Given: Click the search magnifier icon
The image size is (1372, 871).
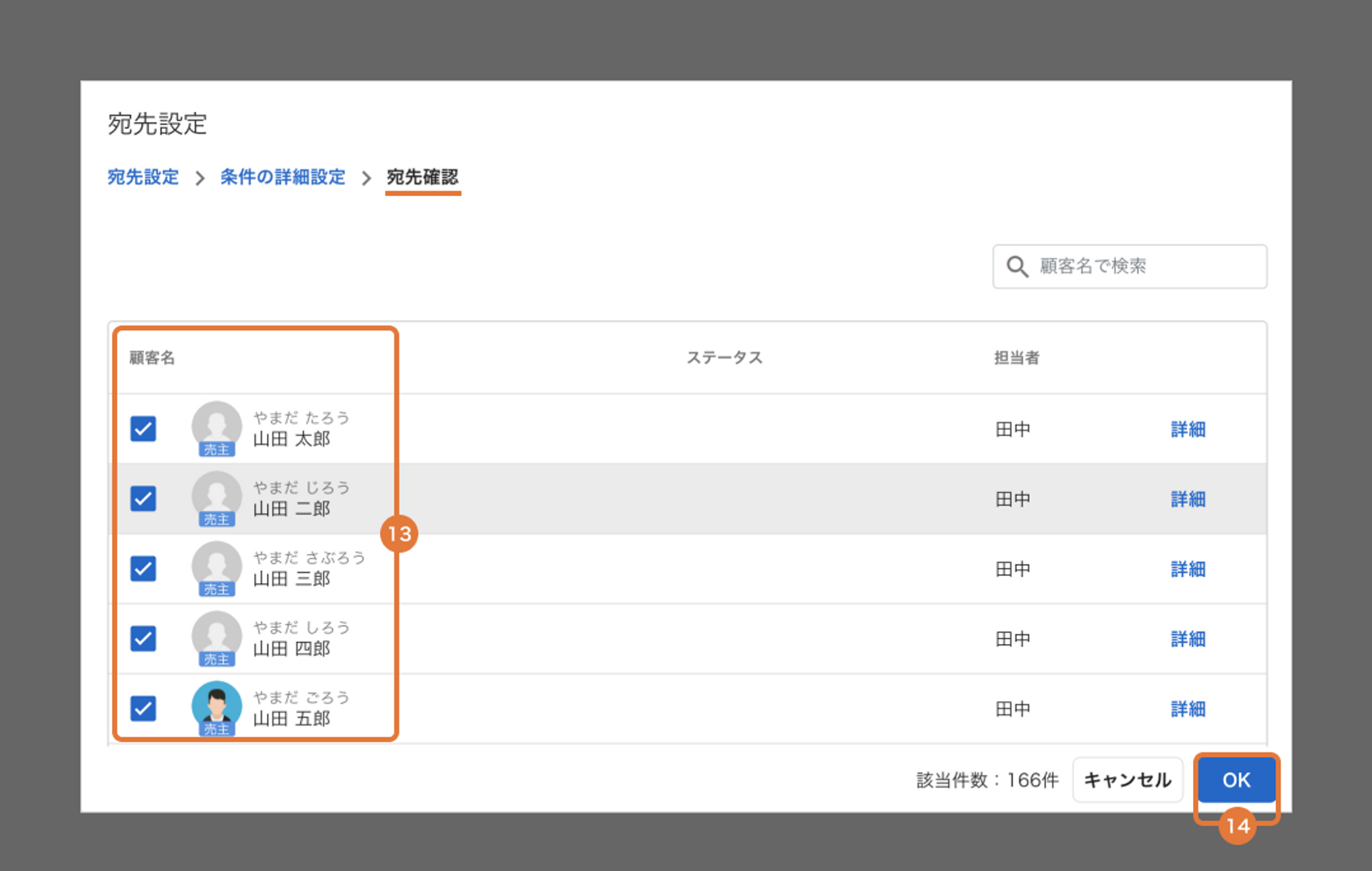Looking at the screenshot, I should 1017,266.
